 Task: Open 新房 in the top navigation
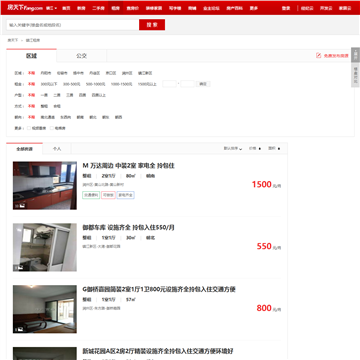coord(81,8)
